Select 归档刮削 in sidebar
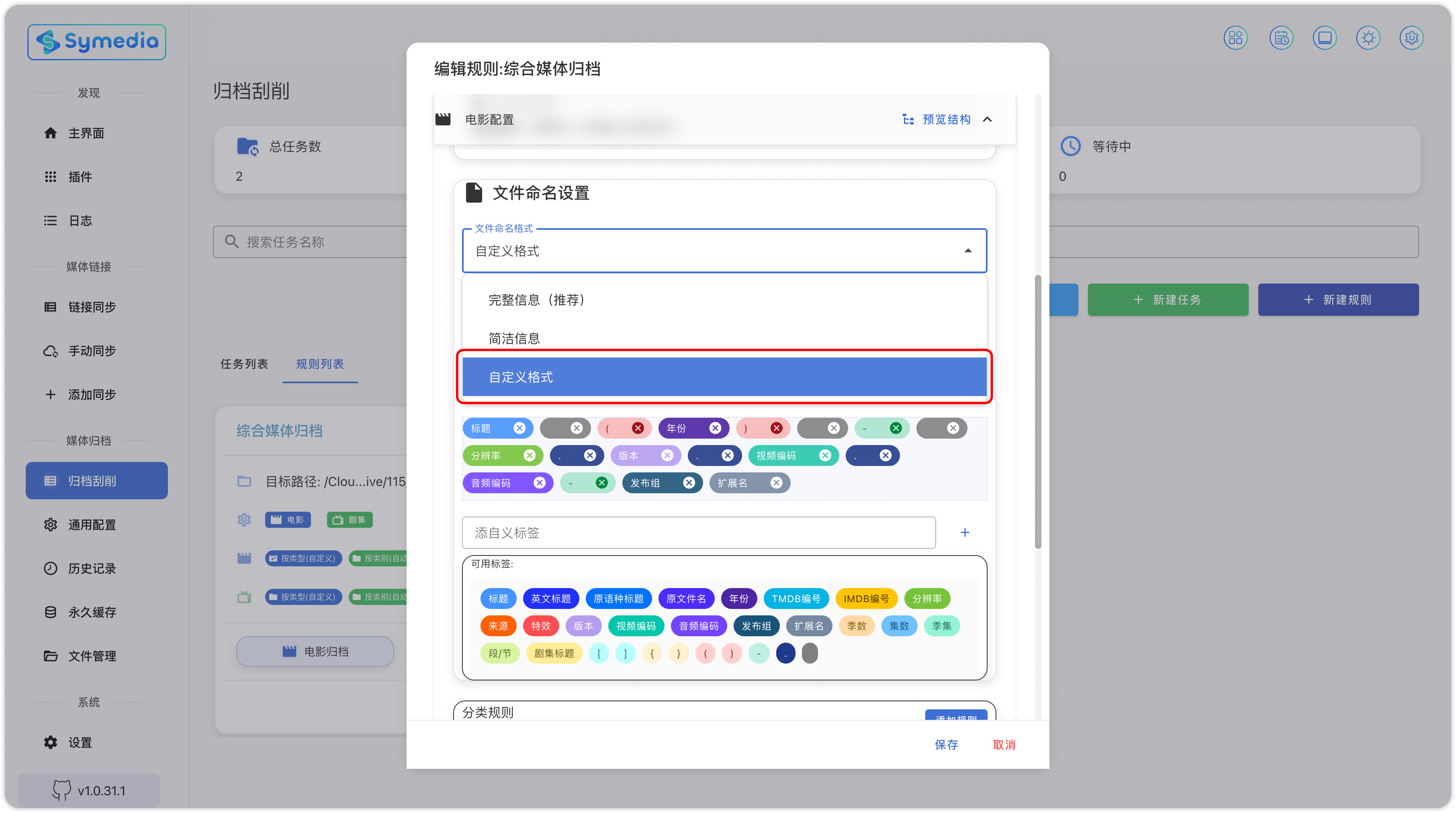The height and width of the screenshot is (813, 1456). point(97,480)
